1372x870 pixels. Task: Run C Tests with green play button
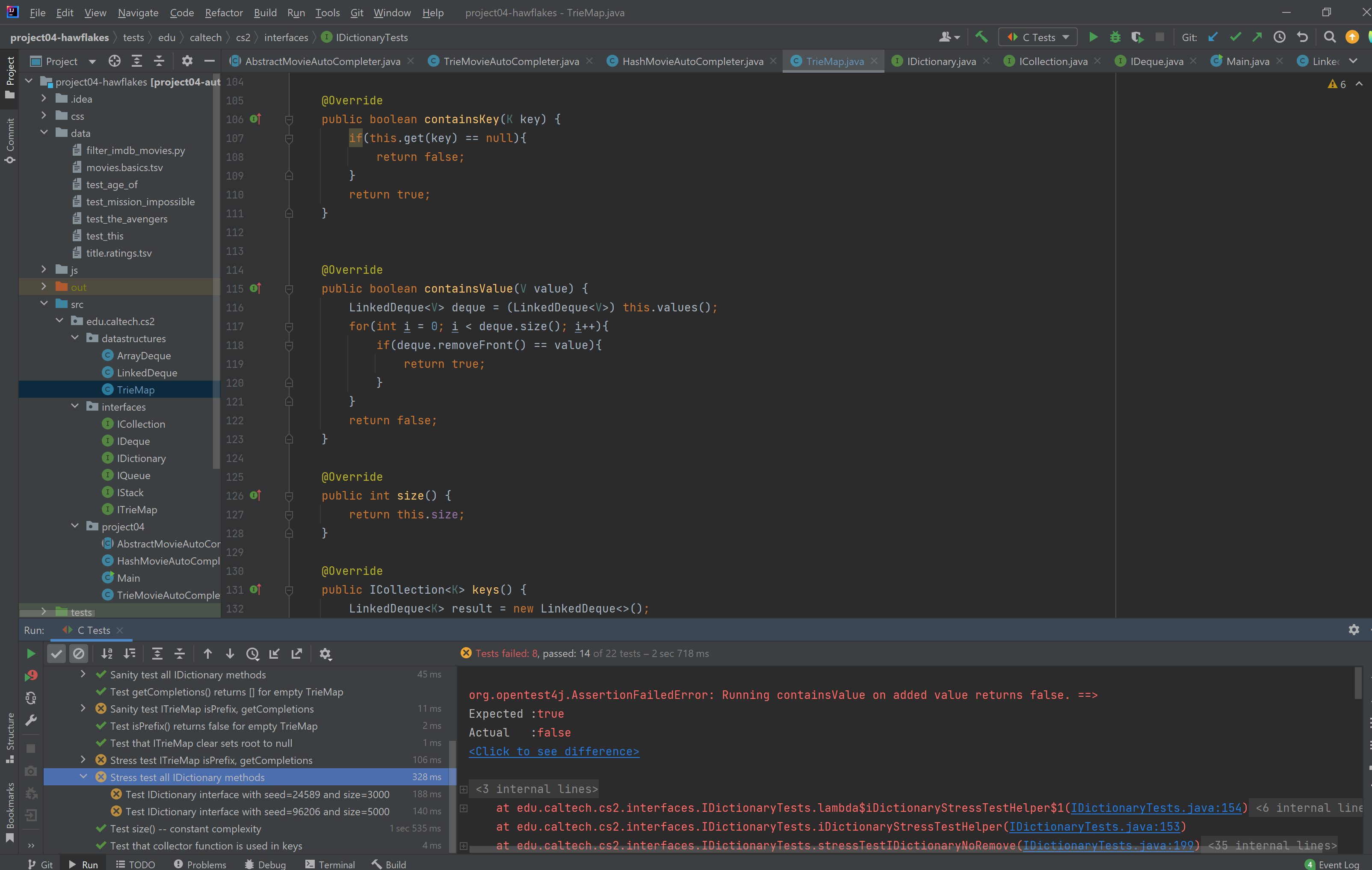1093,37
